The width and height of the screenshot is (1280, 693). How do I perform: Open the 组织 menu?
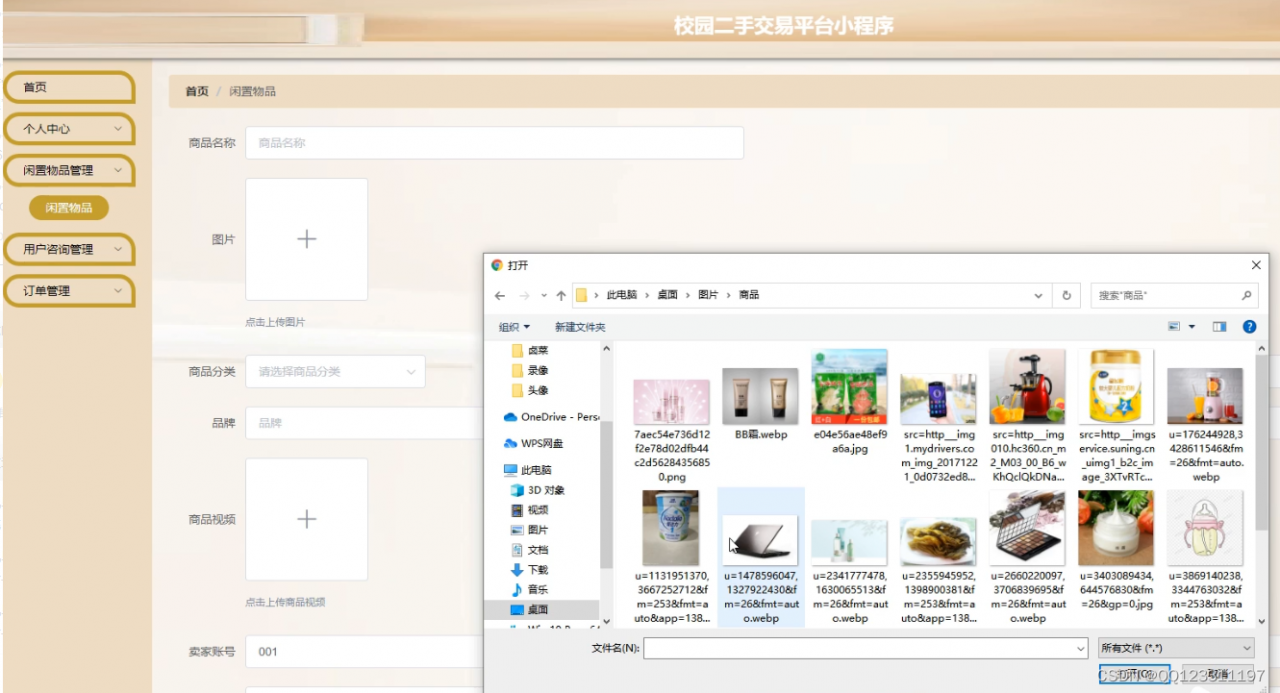click(x=514, y=327)
